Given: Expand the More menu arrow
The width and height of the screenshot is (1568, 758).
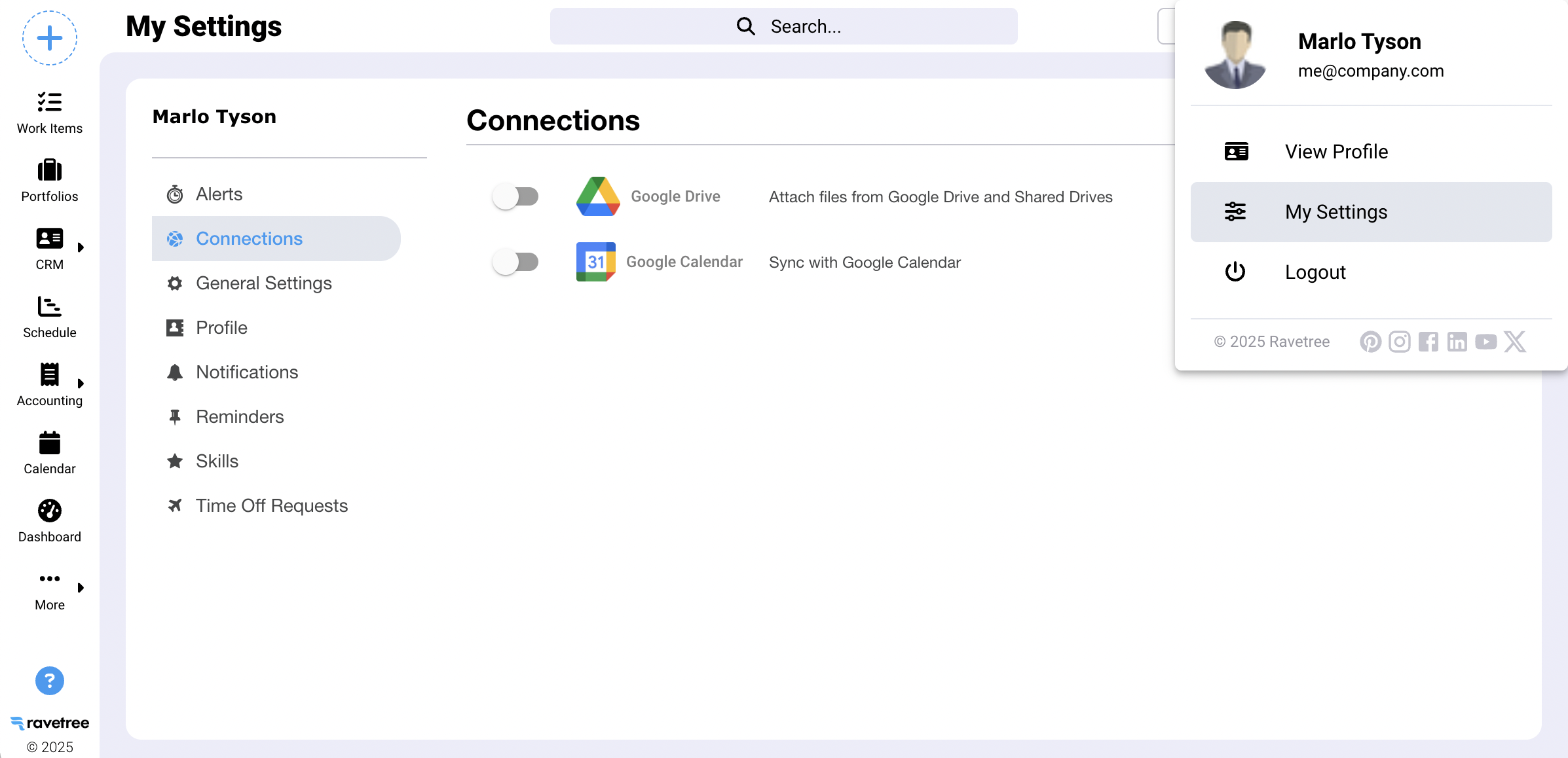Looking at the screenshot, I should coord(81,588).
